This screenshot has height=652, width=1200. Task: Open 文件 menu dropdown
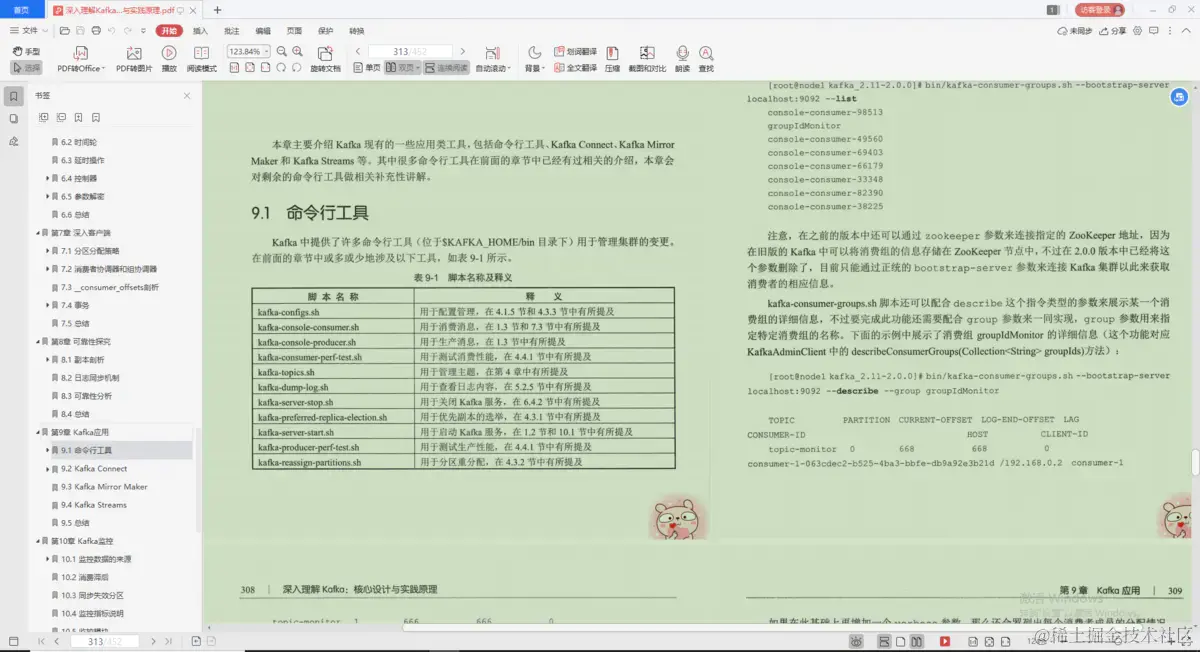28,31
